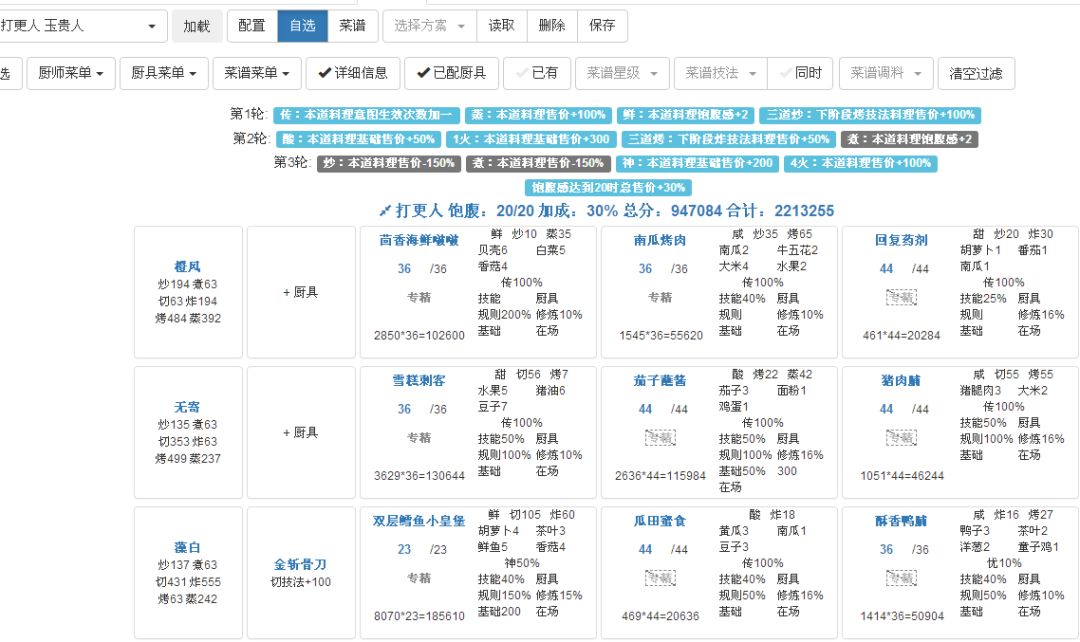Screen dimensions: 1080x642
Task: Click rule tag 4火：本道料理售价+100%
Action: [860, 163]
